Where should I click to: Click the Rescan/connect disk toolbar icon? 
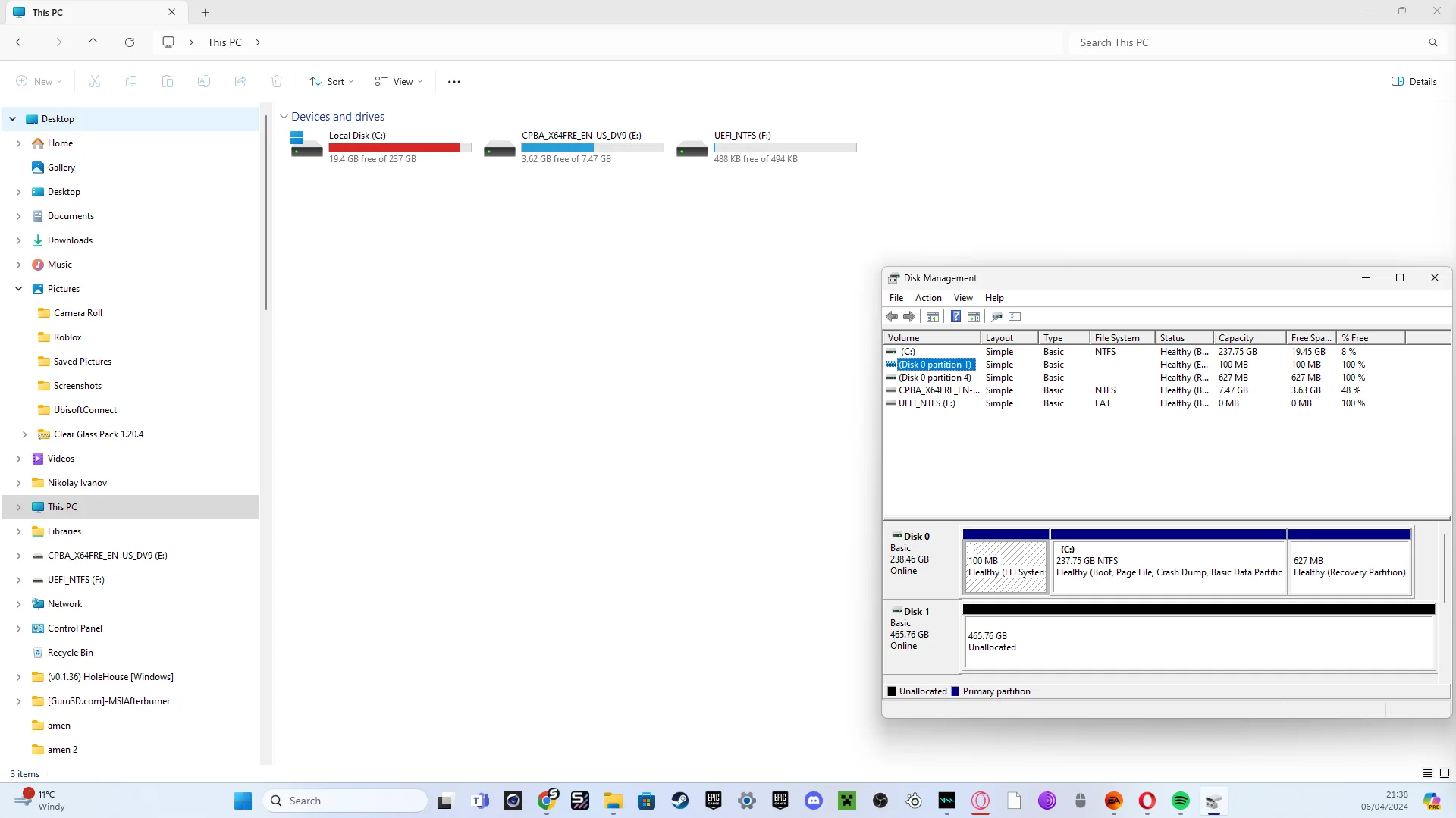996,317
